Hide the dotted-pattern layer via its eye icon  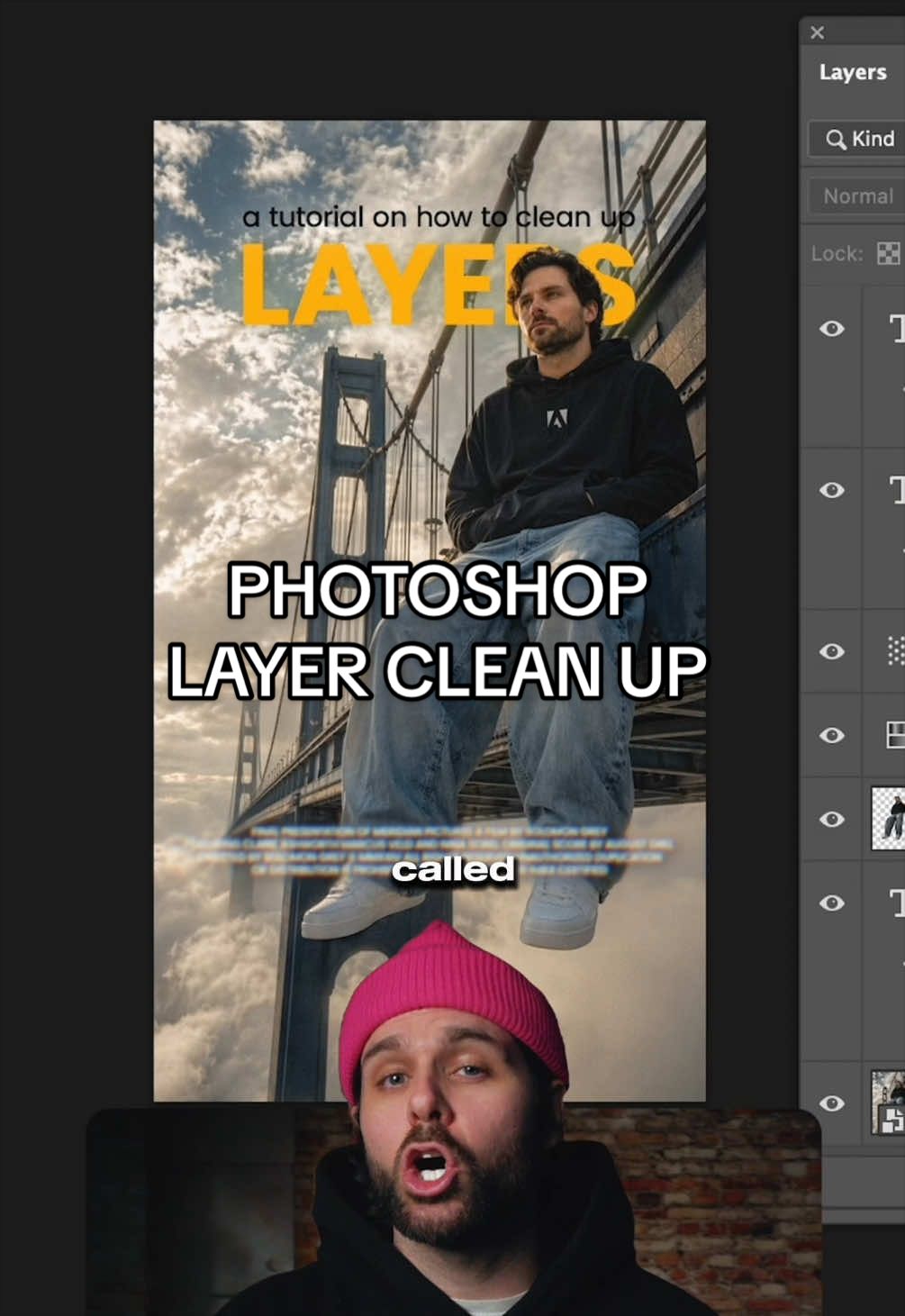832,651
